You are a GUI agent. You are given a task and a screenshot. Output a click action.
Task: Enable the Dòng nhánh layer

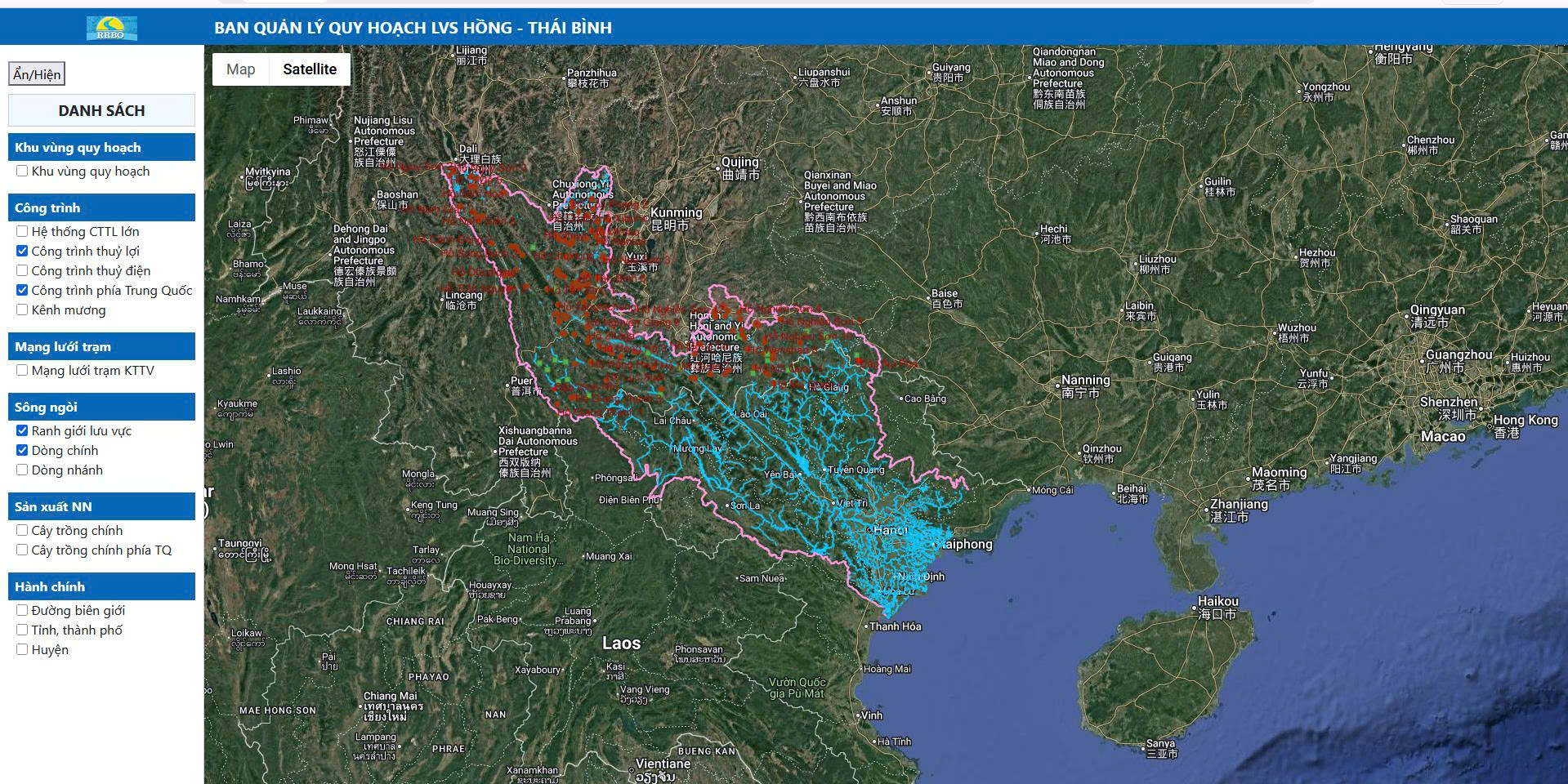click(21, 470)
